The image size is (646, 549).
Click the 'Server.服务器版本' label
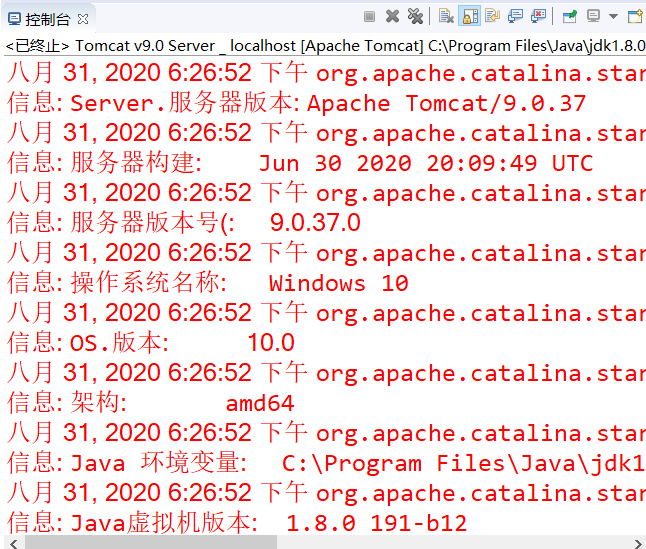185,103
